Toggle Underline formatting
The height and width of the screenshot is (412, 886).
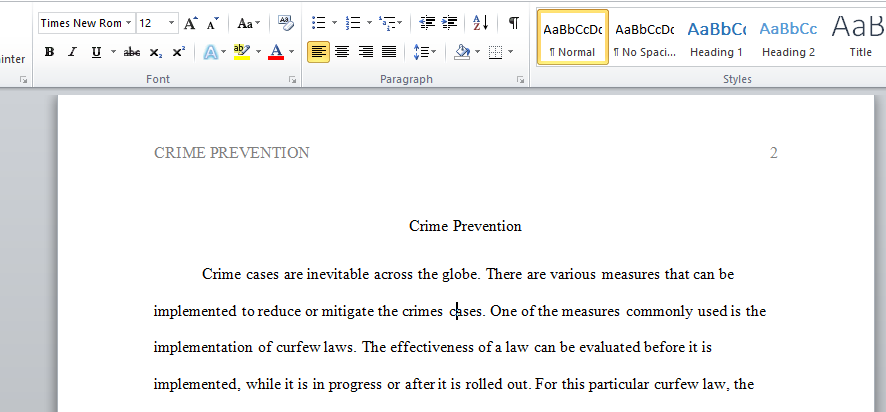tap(96, 53)
